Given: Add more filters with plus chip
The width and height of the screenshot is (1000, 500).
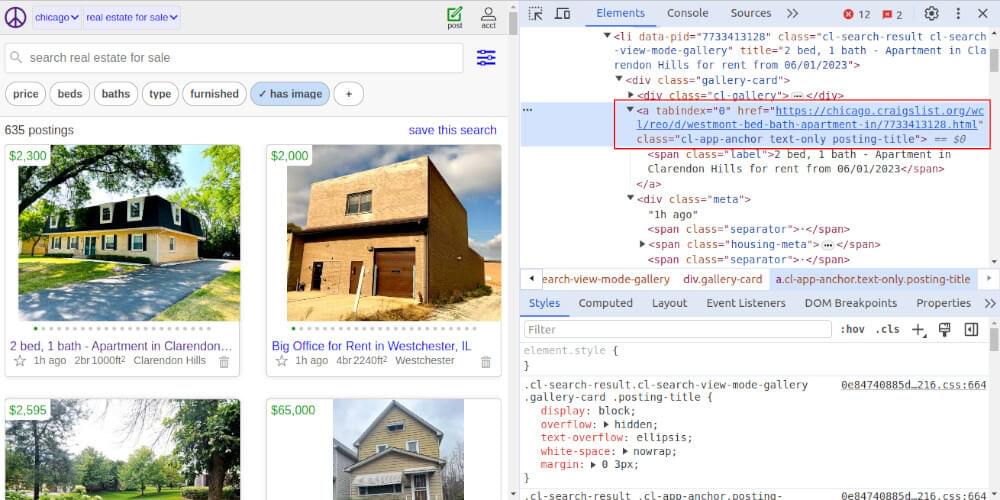Looking at the screenshot, I should [x=348, y=94].
